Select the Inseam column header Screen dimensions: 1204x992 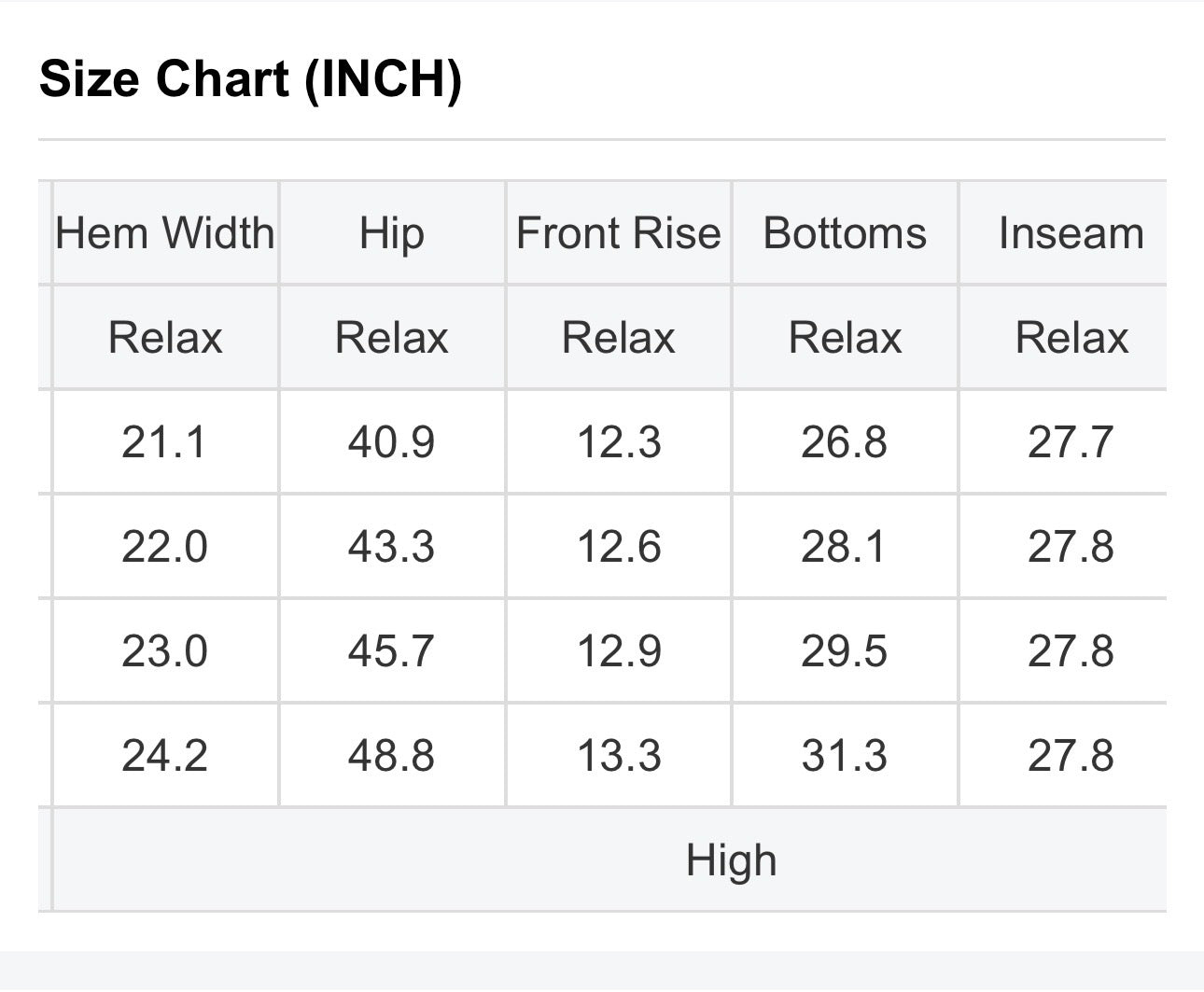[x=1071, y=233]
